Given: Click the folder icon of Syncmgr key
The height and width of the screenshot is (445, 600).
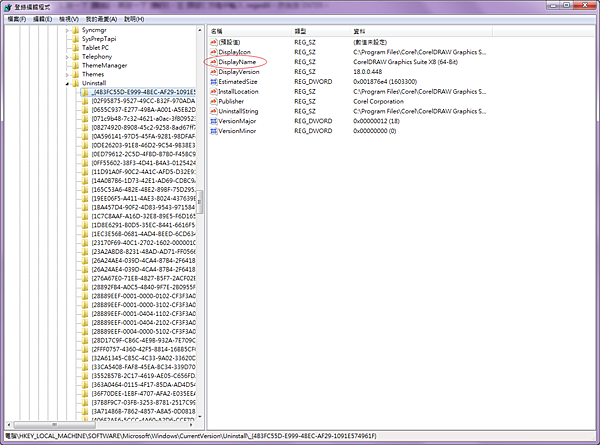Looking at the screenshot, I should (x=75, y=30).
